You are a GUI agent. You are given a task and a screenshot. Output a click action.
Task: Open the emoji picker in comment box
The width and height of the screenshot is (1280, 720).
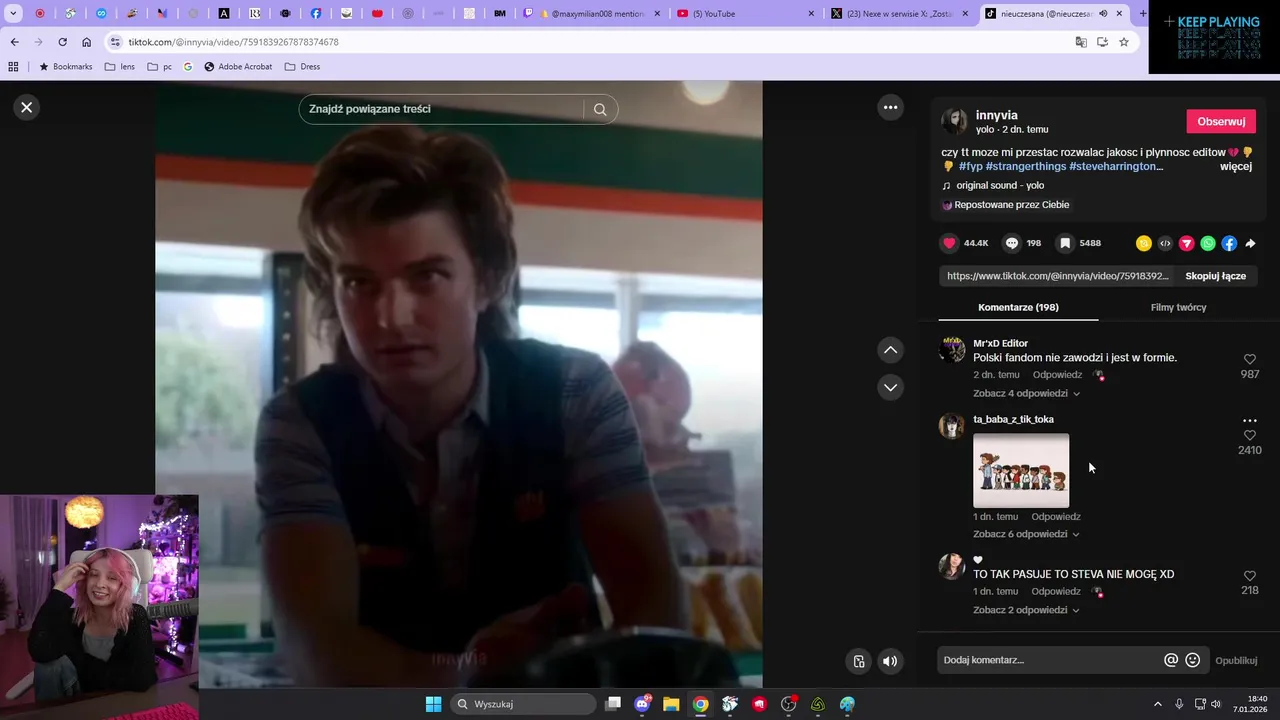[1192, 660]
